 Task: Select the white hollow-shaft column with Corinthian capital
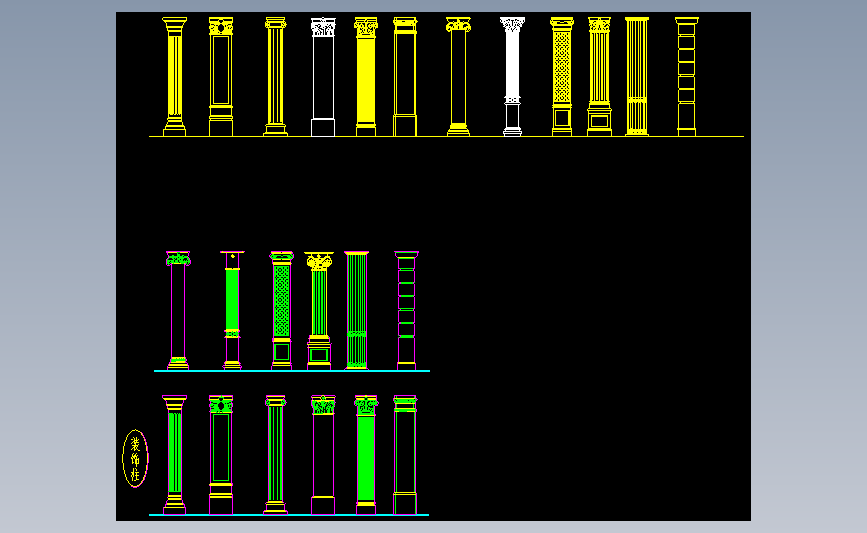coord(323,77)
